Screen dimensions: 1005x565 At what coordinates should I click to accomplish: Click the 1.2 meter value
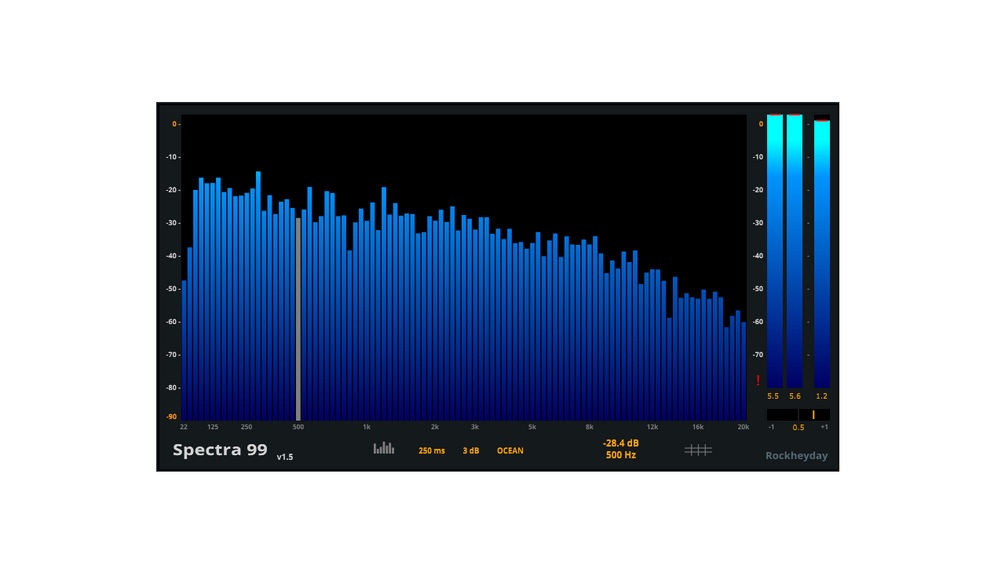(822, 397)
